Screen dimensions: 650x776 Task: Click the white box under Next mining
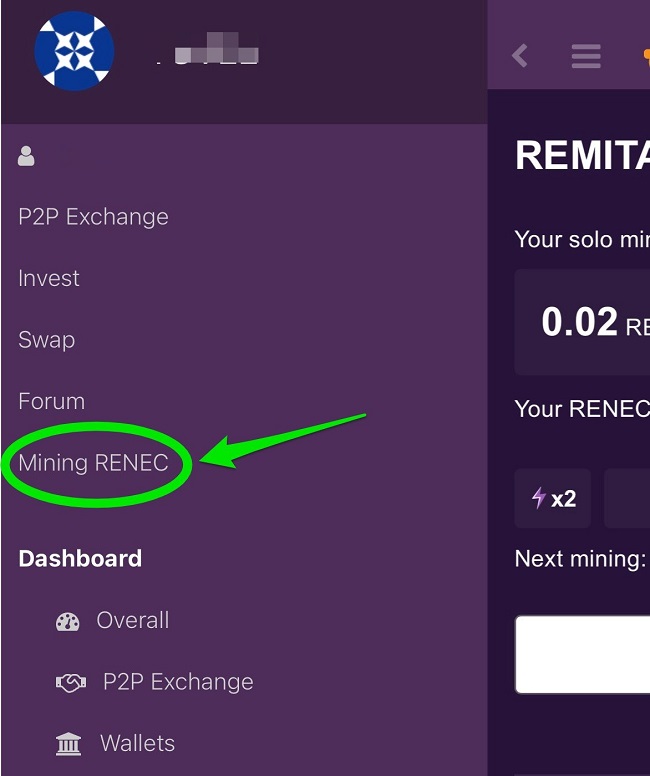(x=584, y=654)
